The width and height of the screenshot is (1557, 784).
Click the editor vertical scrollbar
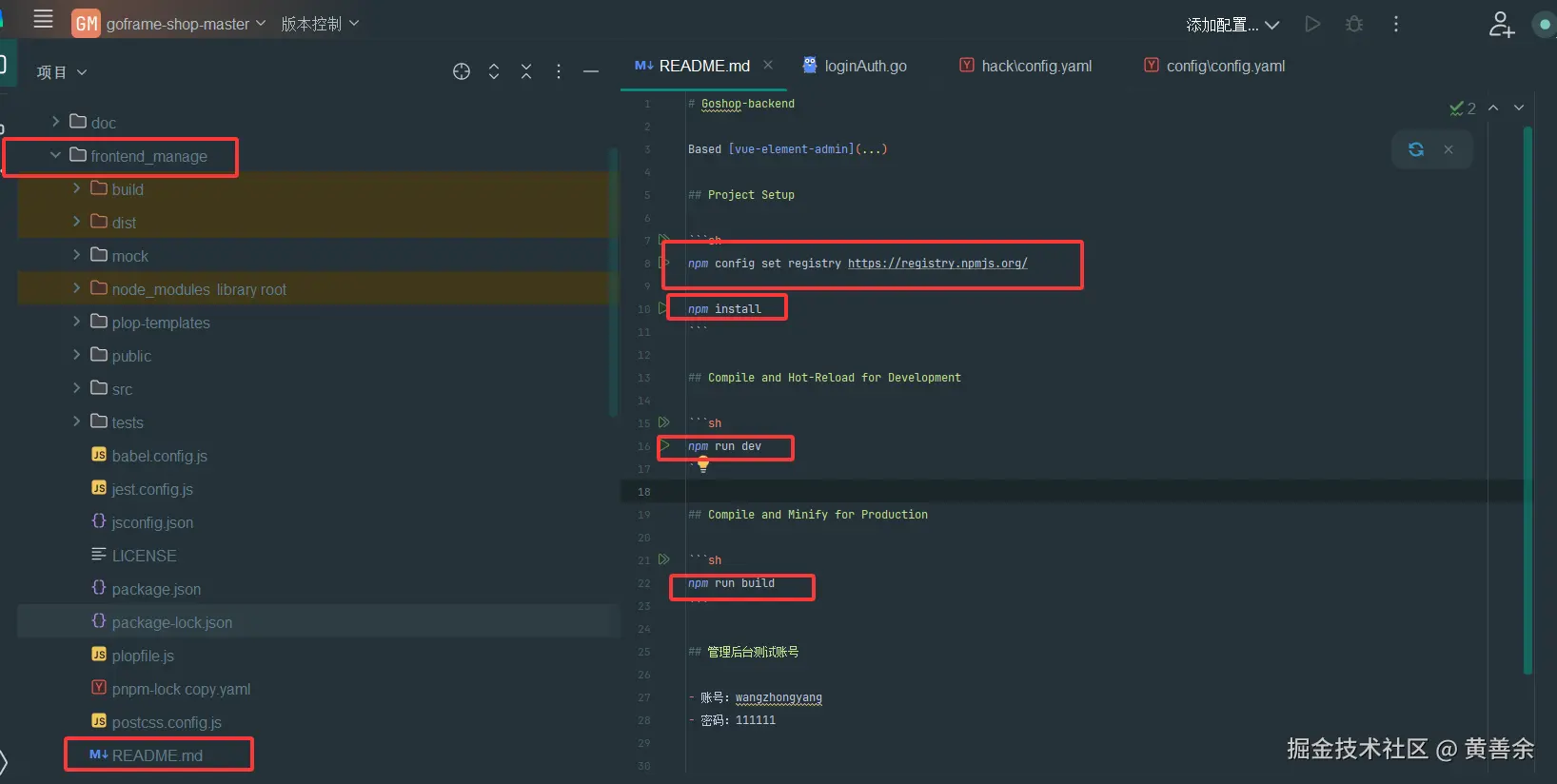click(x=1527, y=400)
